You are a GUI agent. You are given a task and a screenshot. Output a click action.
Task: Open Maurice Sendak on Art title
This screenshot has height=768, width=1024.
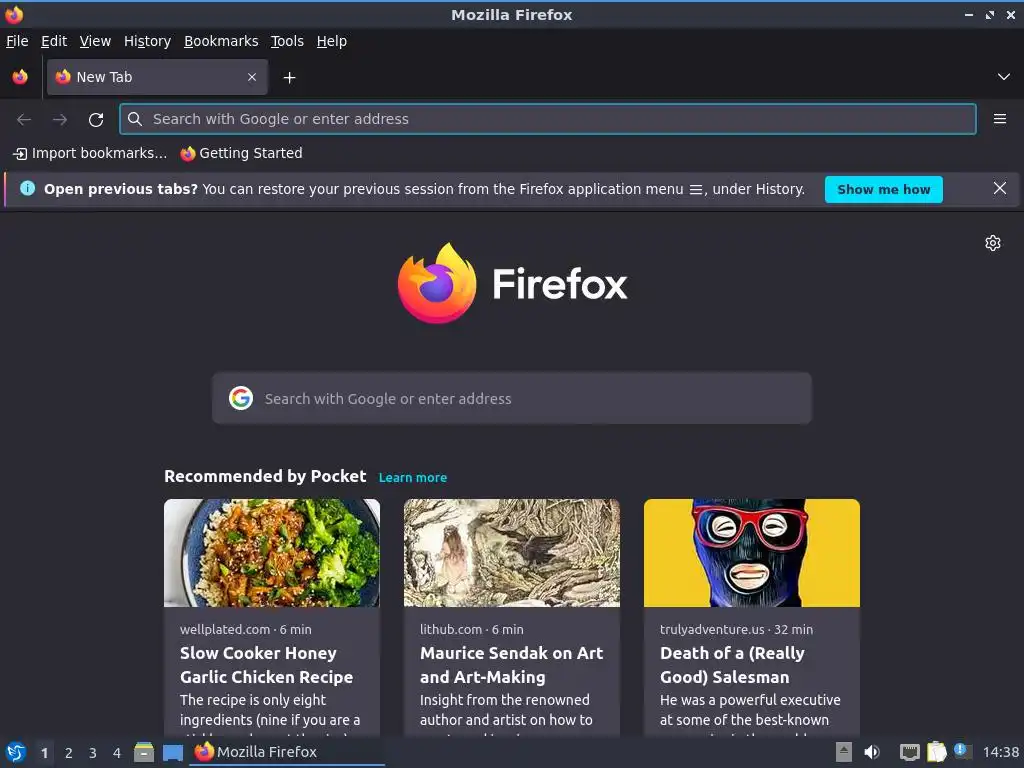[x=511, y=665]
